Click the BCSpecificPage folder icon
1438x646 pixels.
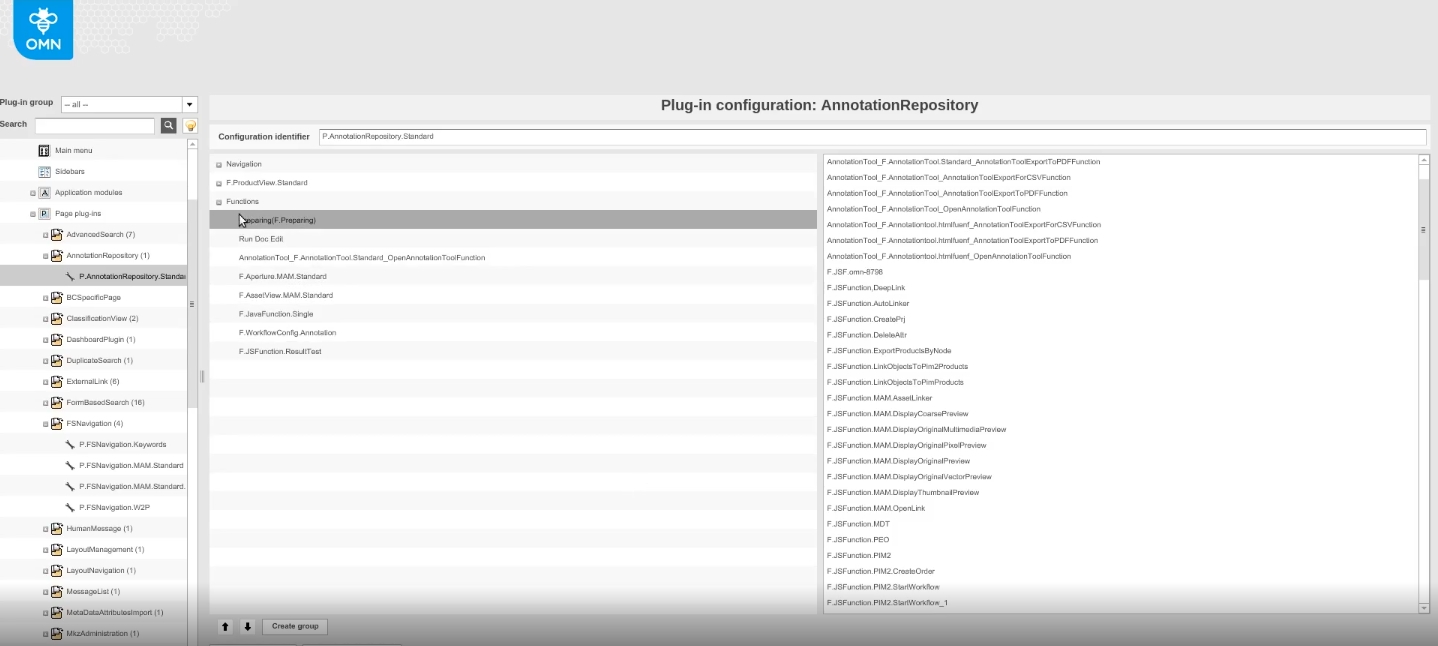tap(57, 298)
